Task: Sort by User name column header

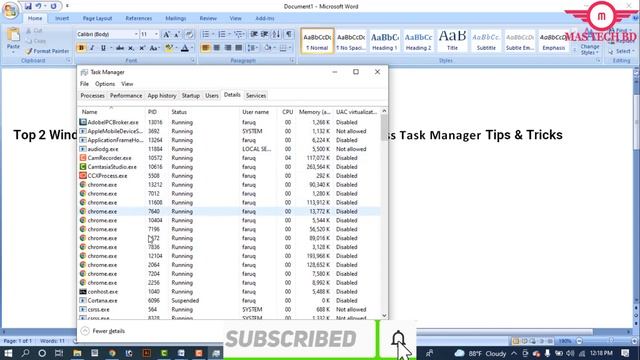Action: pyautogui.click(x=259, y=112)
